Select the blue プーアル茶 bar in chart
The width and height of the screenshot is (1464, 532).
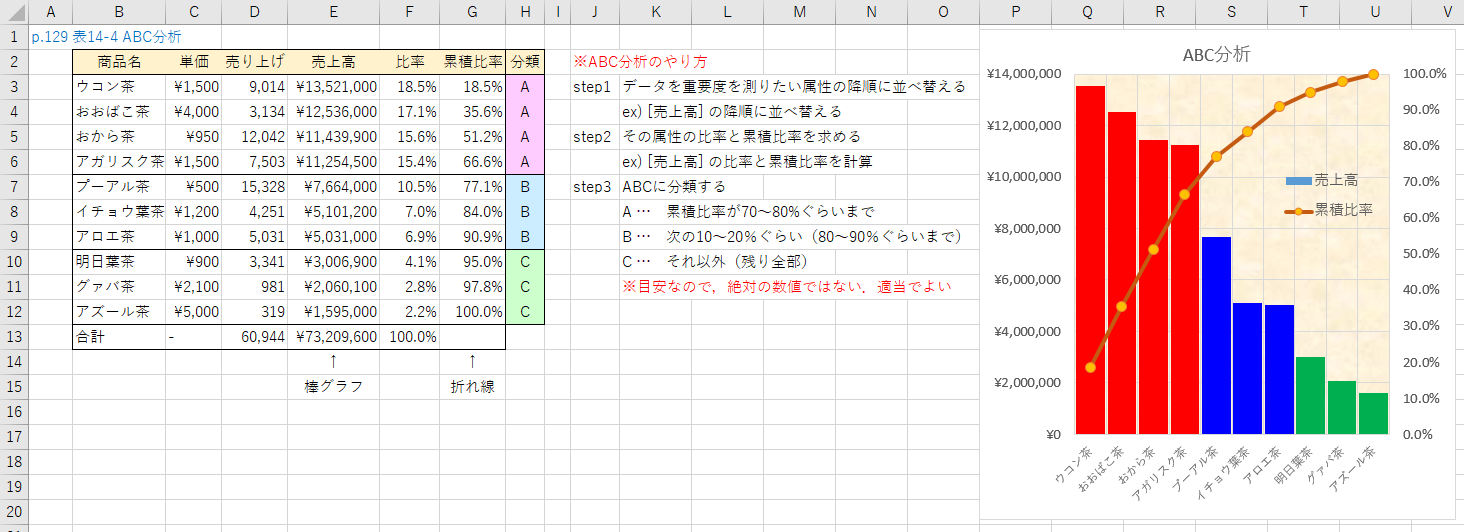(x=1216, y=335)
